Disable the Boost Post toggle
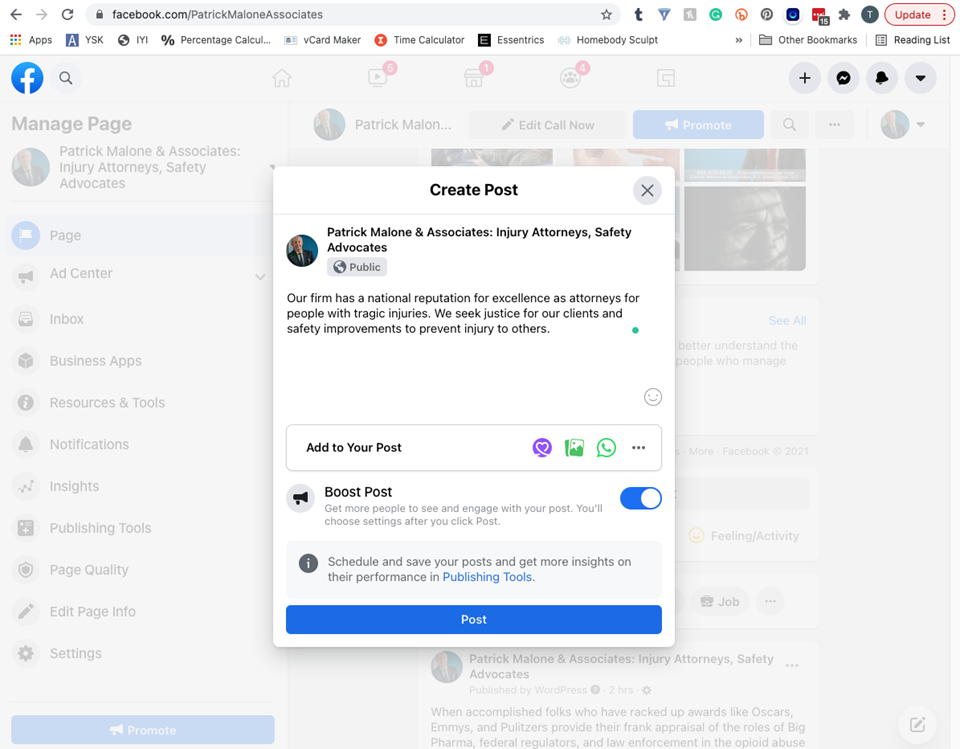Screen dimensions: 960x749 641,498
